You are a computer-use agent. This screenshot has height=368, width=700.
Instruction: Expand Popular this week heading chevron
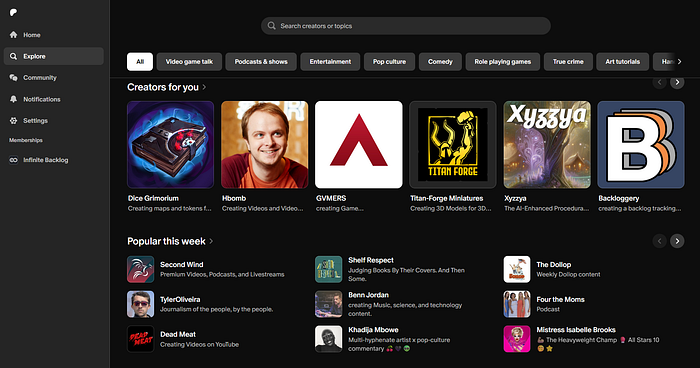click(x=211, y=241)
